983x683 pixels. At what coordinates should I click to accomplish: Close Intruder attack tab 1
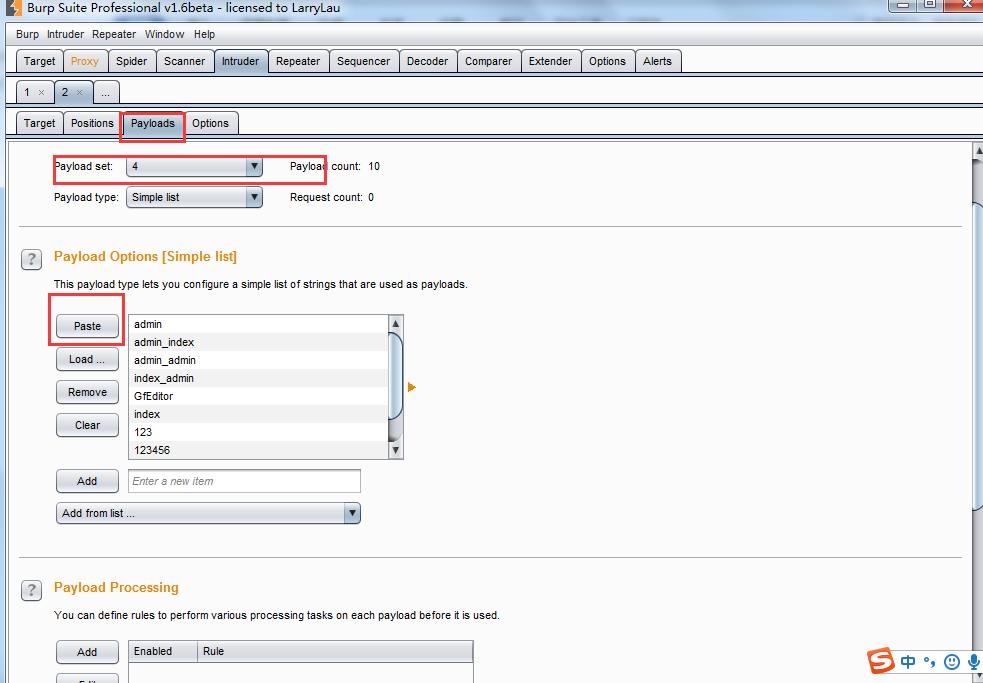[x=41, y=93]
